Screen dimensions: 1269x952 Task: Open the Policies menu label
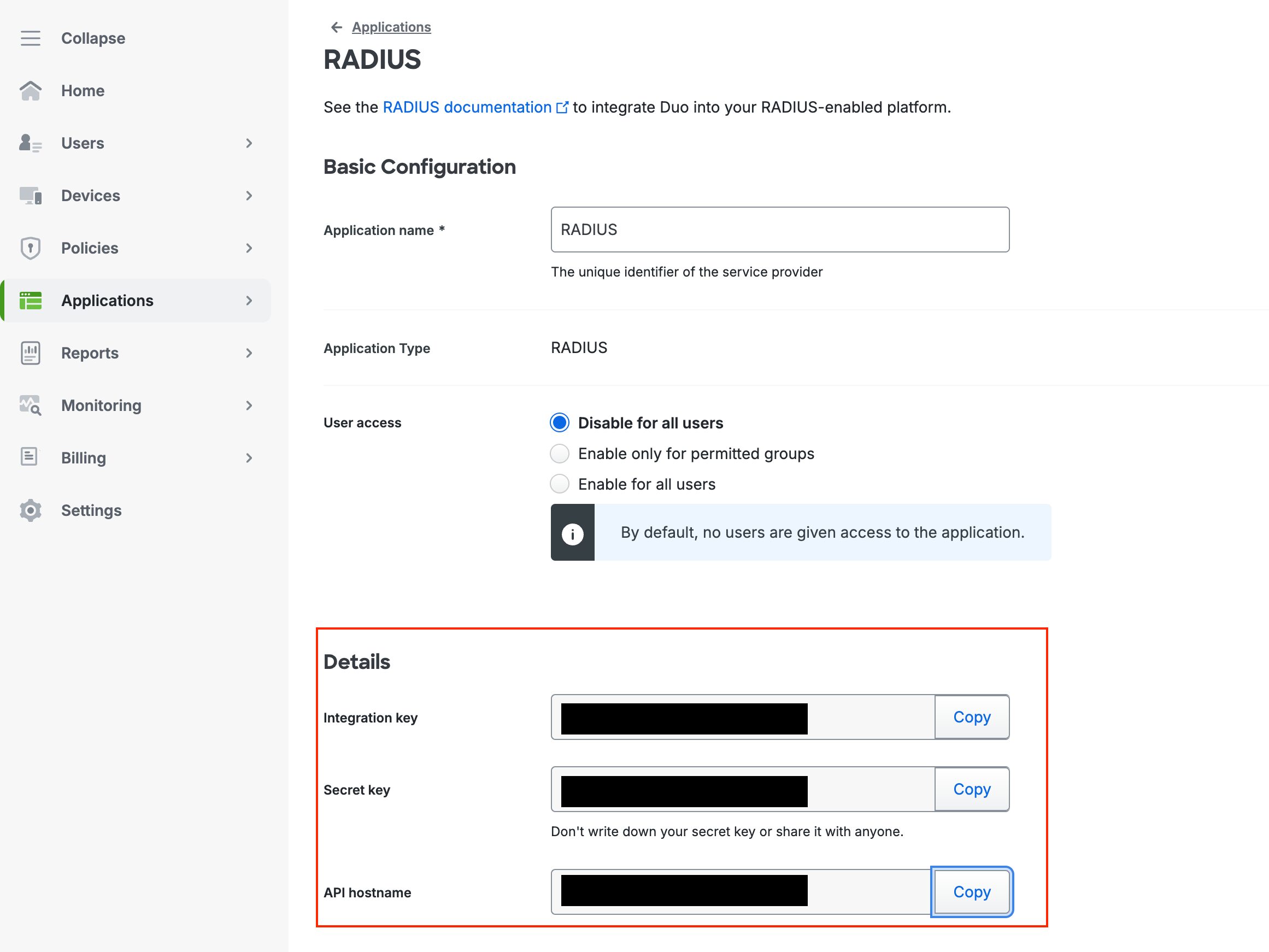[x=90, y=248]
